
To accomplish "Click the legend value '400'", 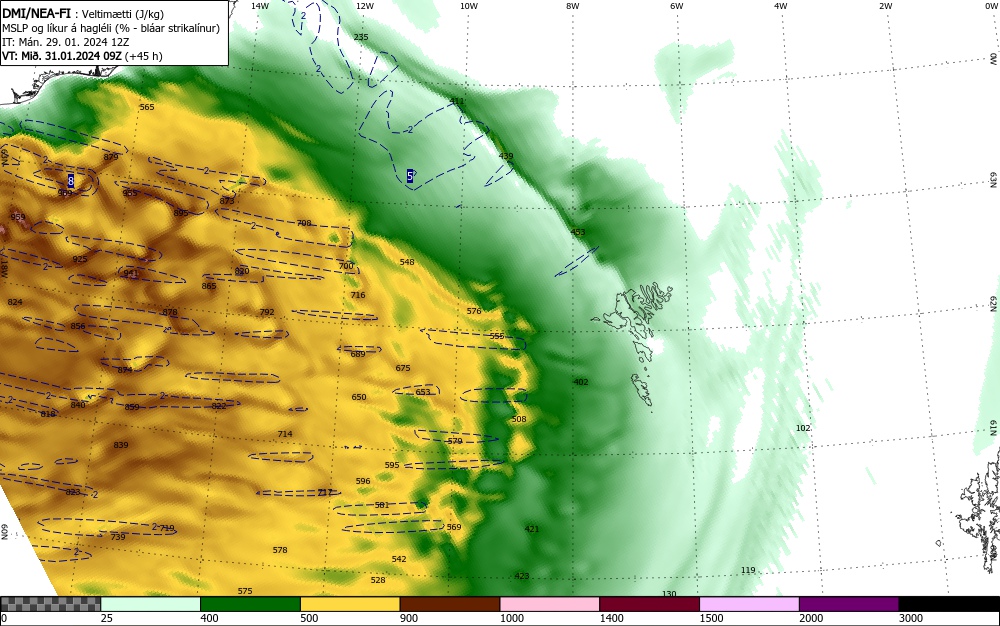I will coord(209,618).
